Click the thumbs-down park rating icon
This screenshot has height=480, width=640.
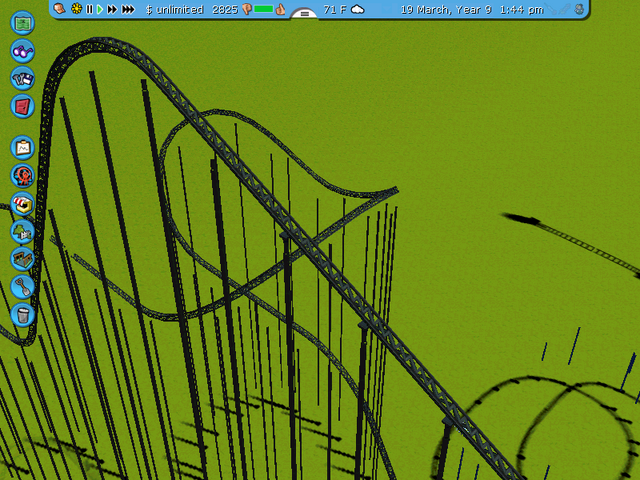246,9
